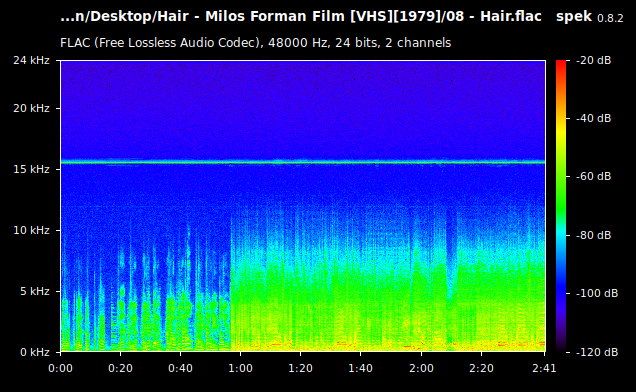Click the 1:40 time label
The image size is (636, 392).
pos(361,368)
